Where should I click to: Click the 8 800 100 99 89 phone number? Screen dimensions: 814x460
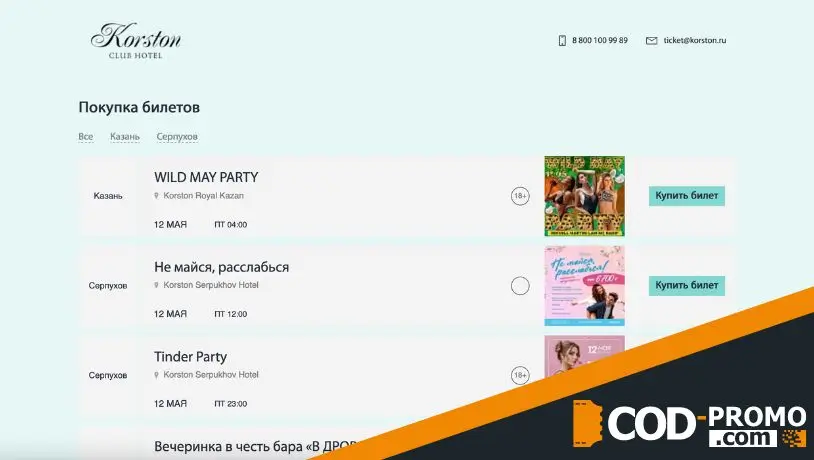(x=600, y=40)
